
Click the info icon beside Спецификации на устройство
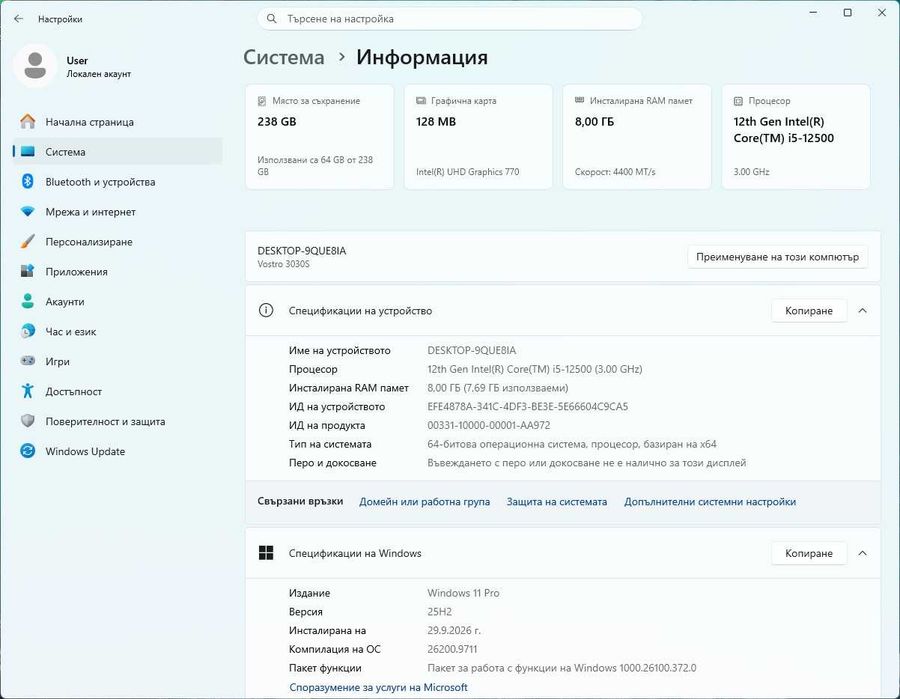click(x=266, y=310)
